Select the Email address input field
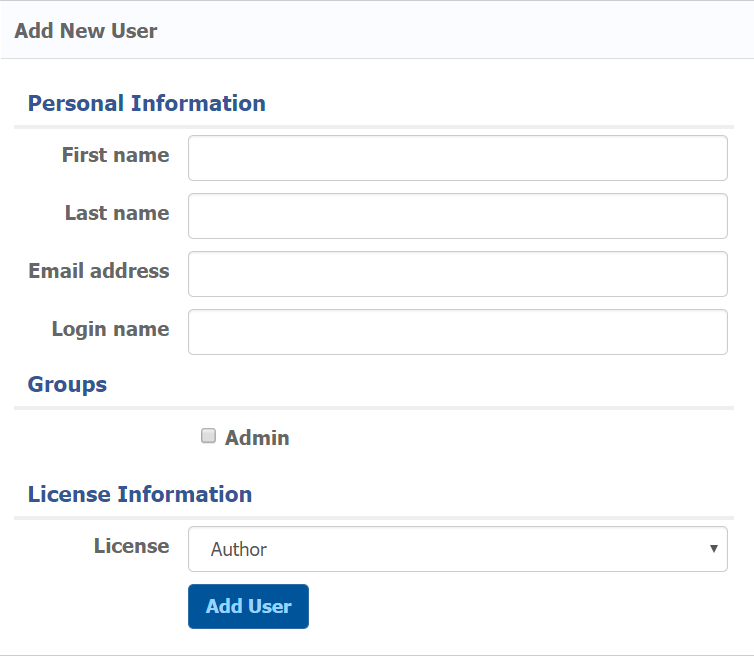 click(457, 274)
